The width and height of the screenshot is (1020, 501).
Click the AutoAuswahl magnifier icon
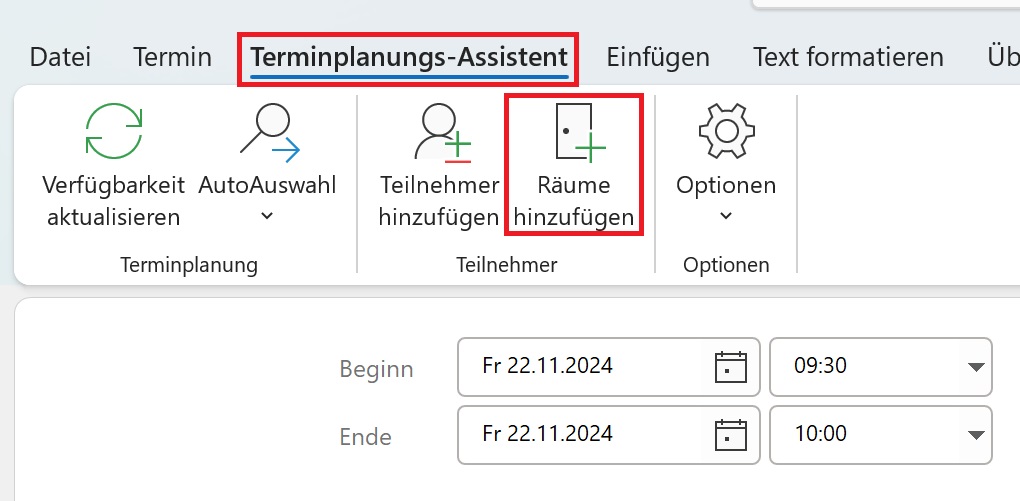[269, 132]
